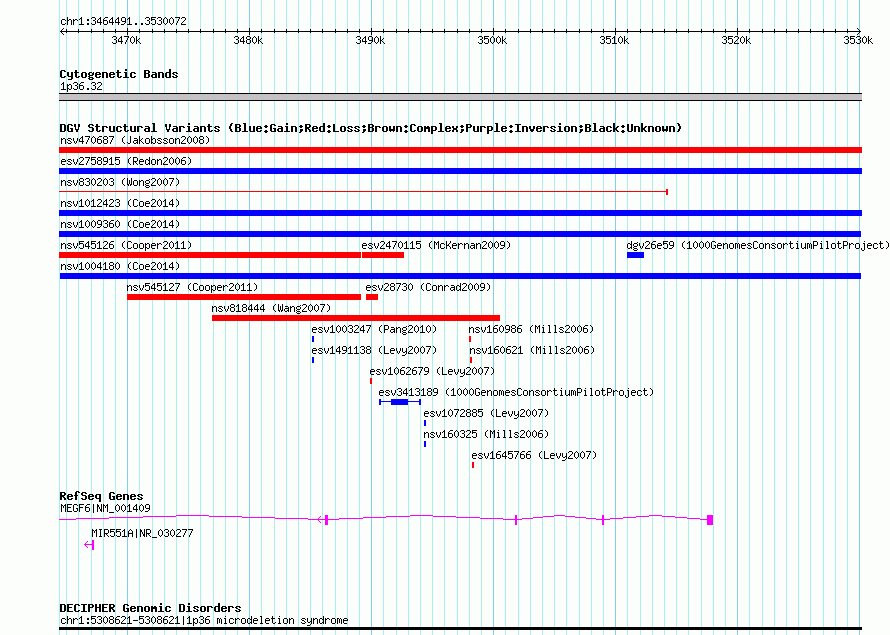Image resolution: width=890 pixels, height=635 pixels.
Task: Select the blue esv1072885 Levy2007 marker
Action: tap(425, 423)
